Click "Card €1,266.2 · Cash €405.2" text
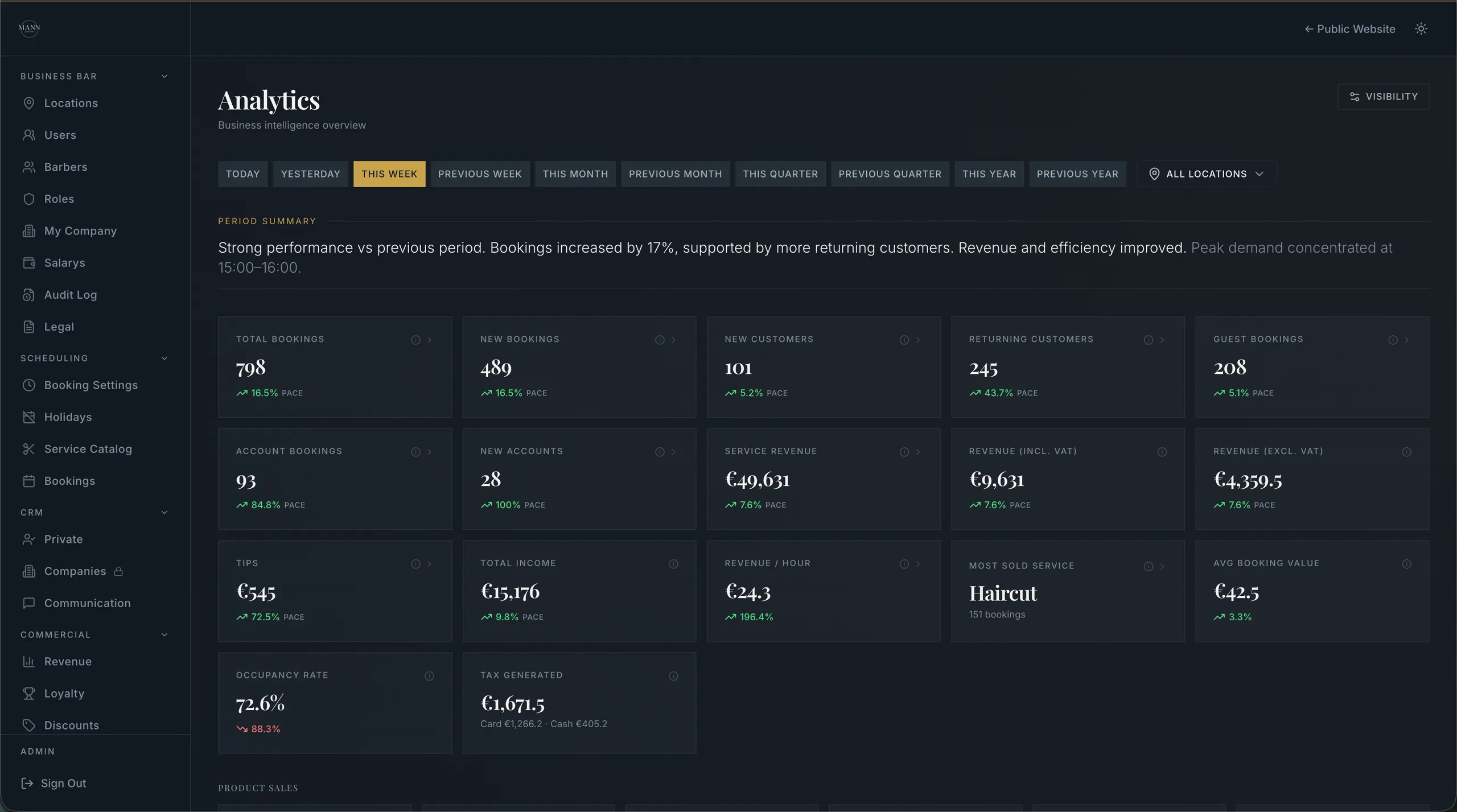 (x=544, y=724)
